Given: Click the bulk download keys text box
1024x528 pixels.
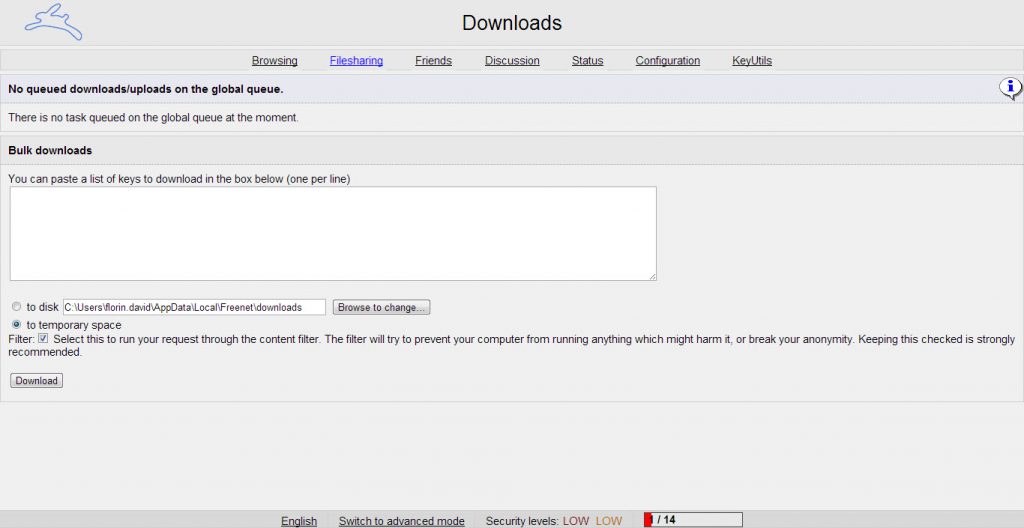Looking at the screenshot, I should 333,234.
